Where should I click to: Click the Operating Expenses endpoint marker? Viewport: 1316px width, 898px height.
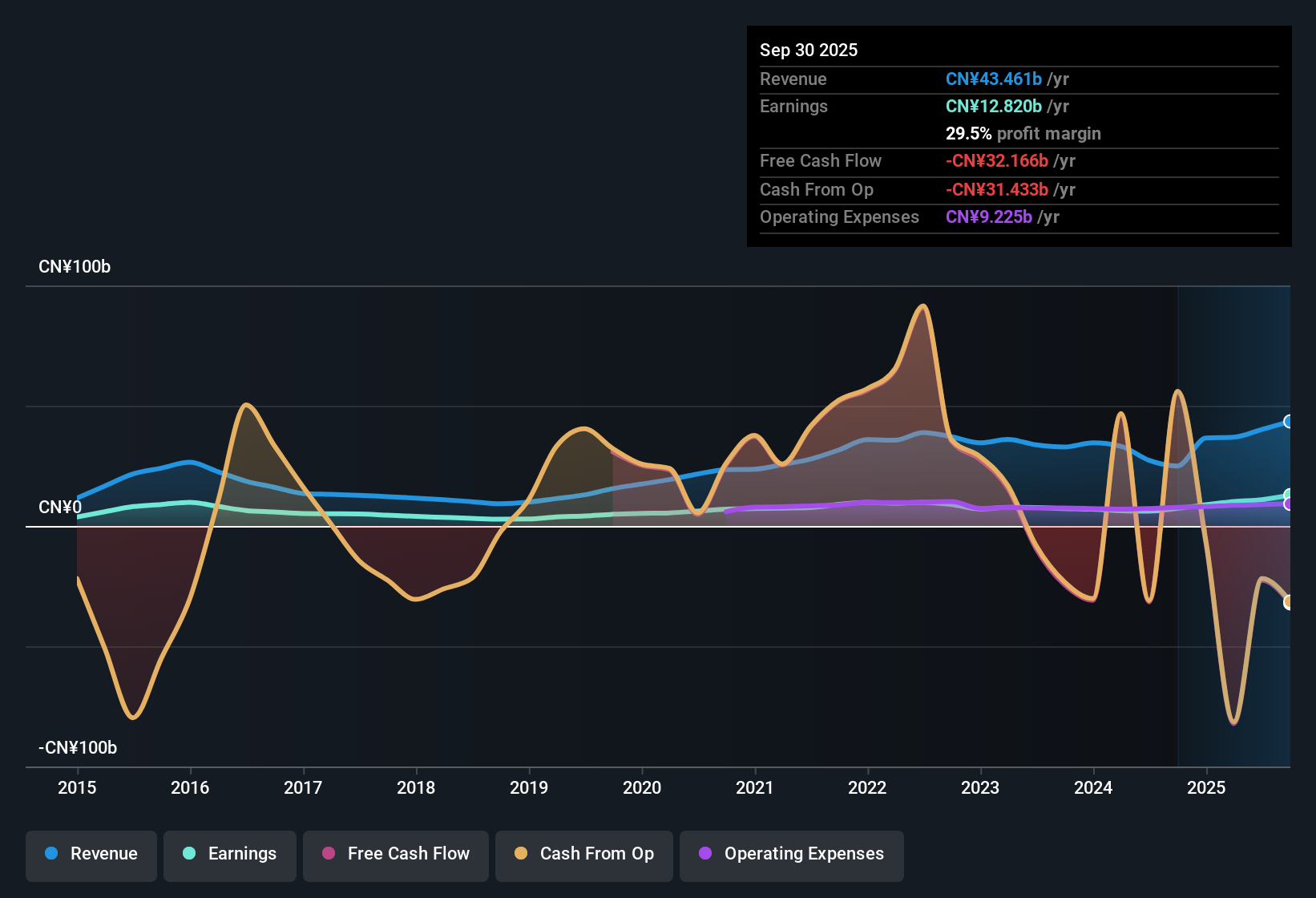1290,505
